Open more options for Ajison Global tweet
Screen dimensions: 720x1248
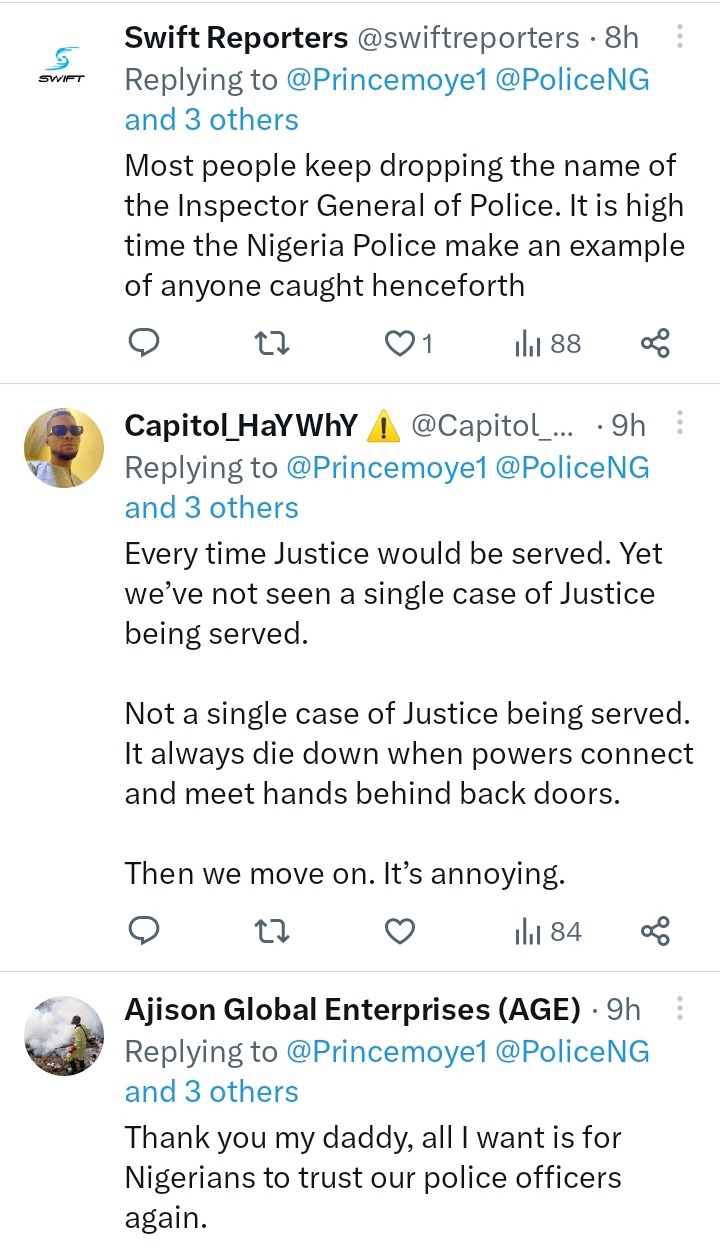click(x=680, y=1008)
